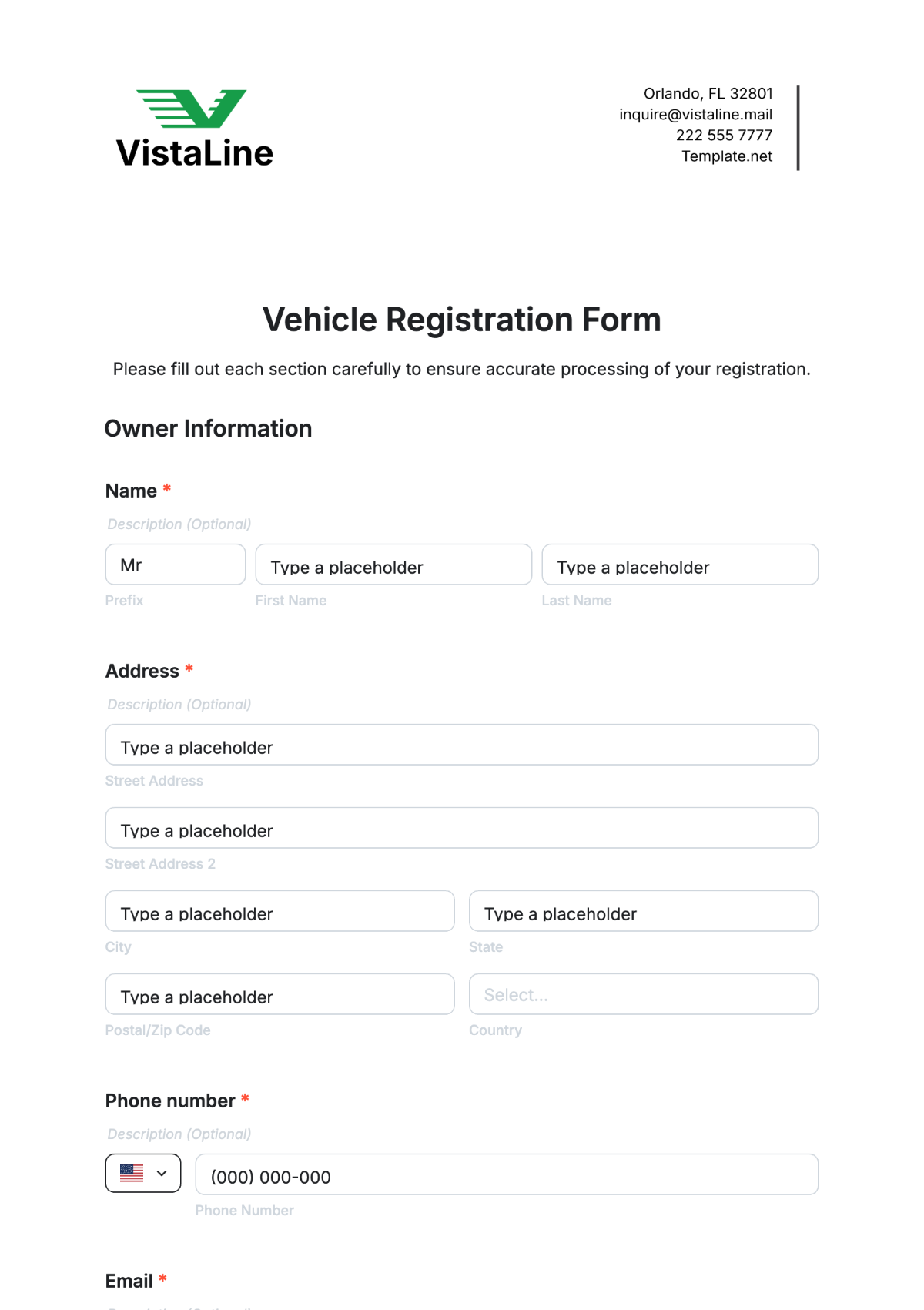Click the inquire@vistaline.mail email address

695,115
